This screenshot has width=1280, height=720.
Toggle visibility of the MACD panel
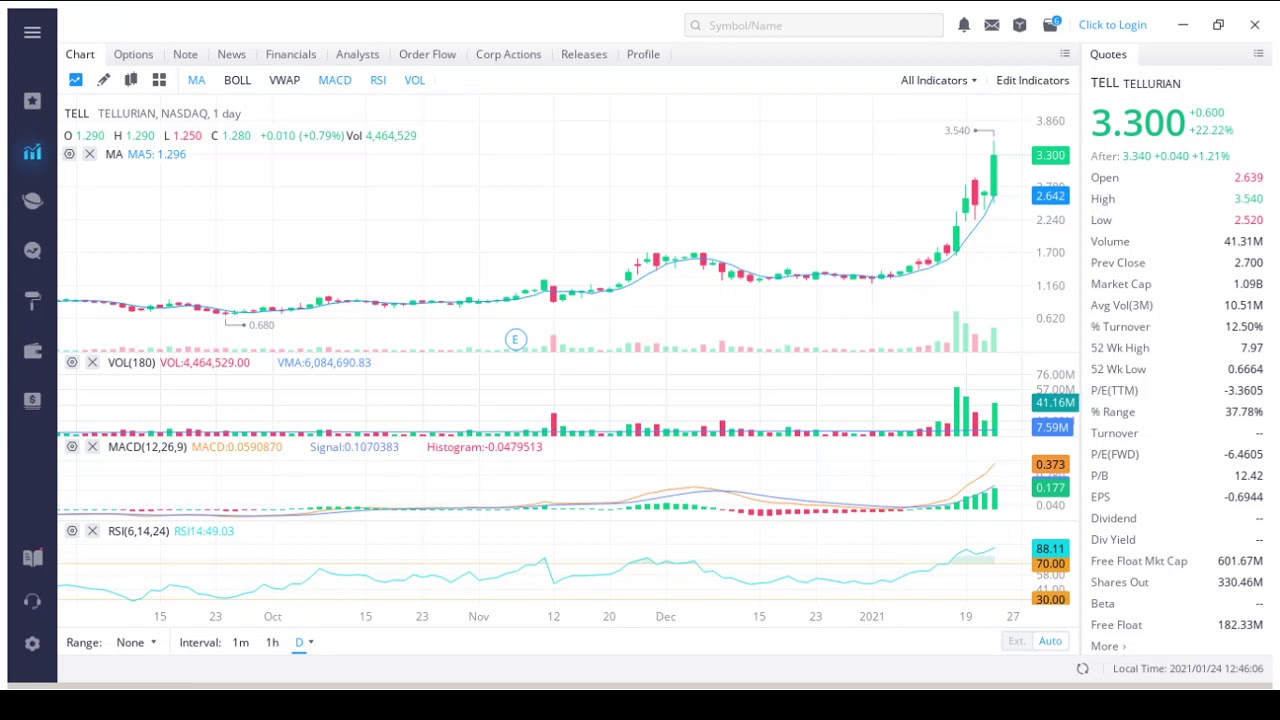coord(72,447)
